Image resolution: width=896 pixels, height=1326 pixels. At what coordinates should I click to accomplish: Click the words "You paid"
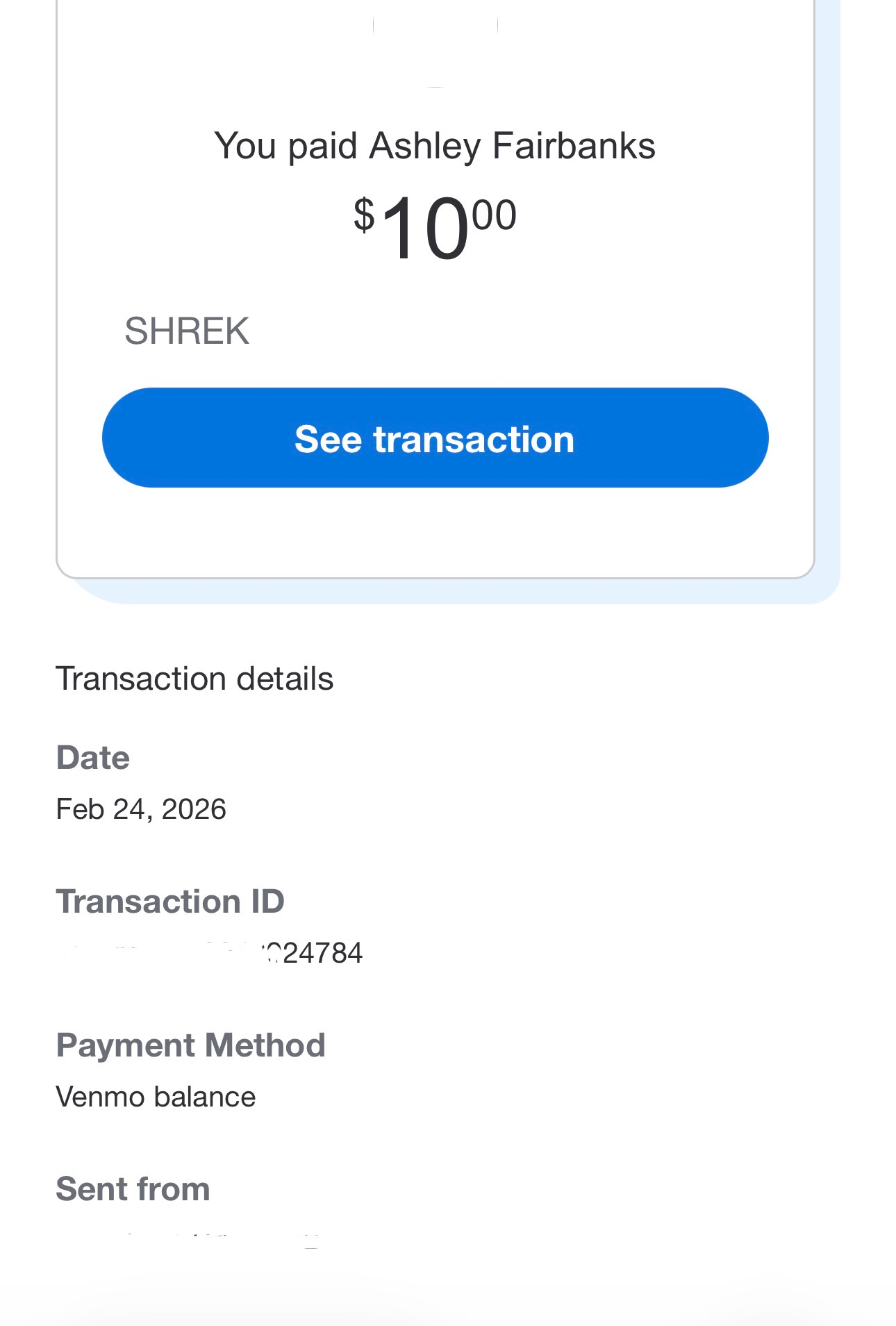coord(285,147)
